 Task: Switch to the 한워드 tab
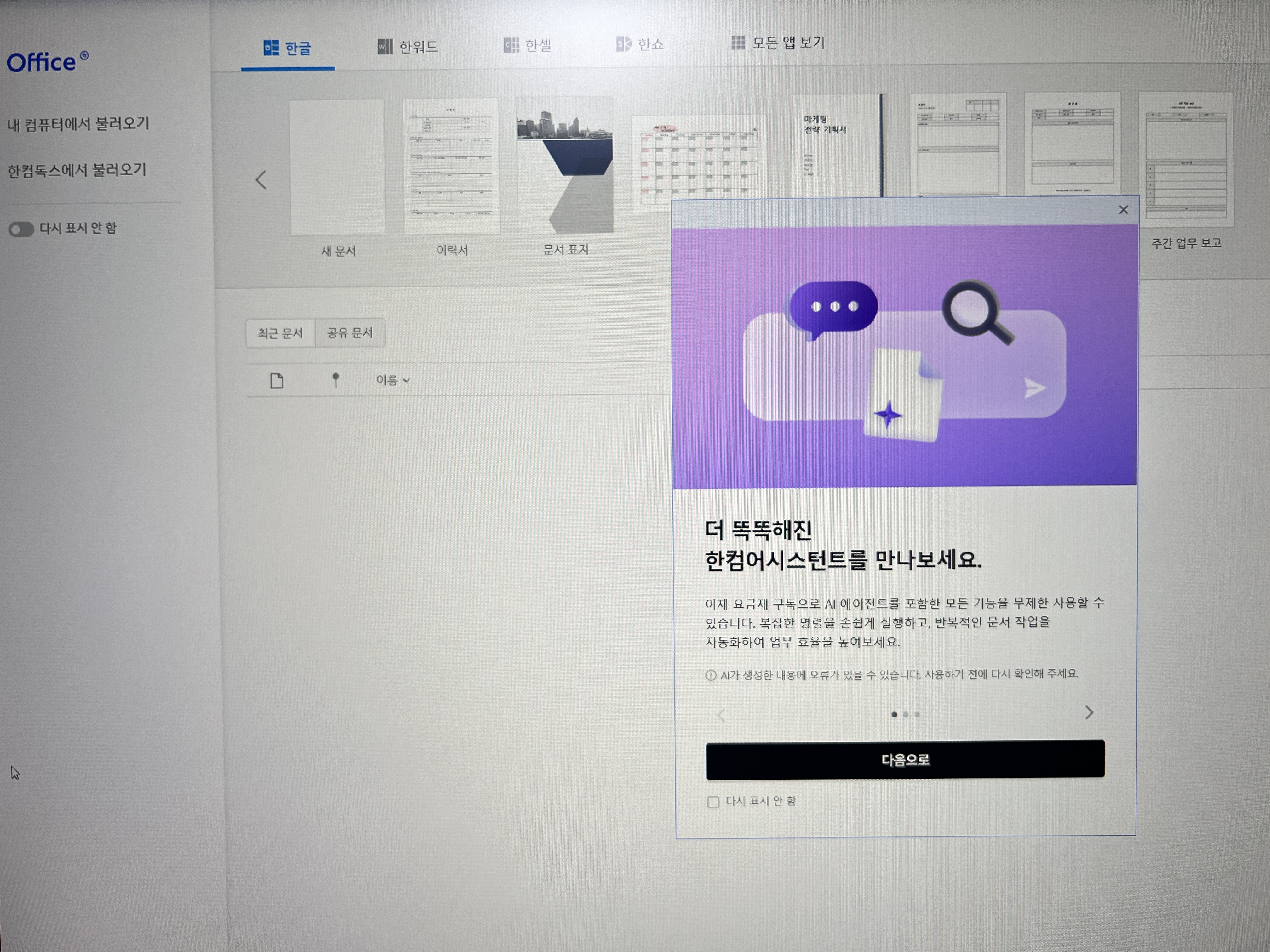pos(408,47)
